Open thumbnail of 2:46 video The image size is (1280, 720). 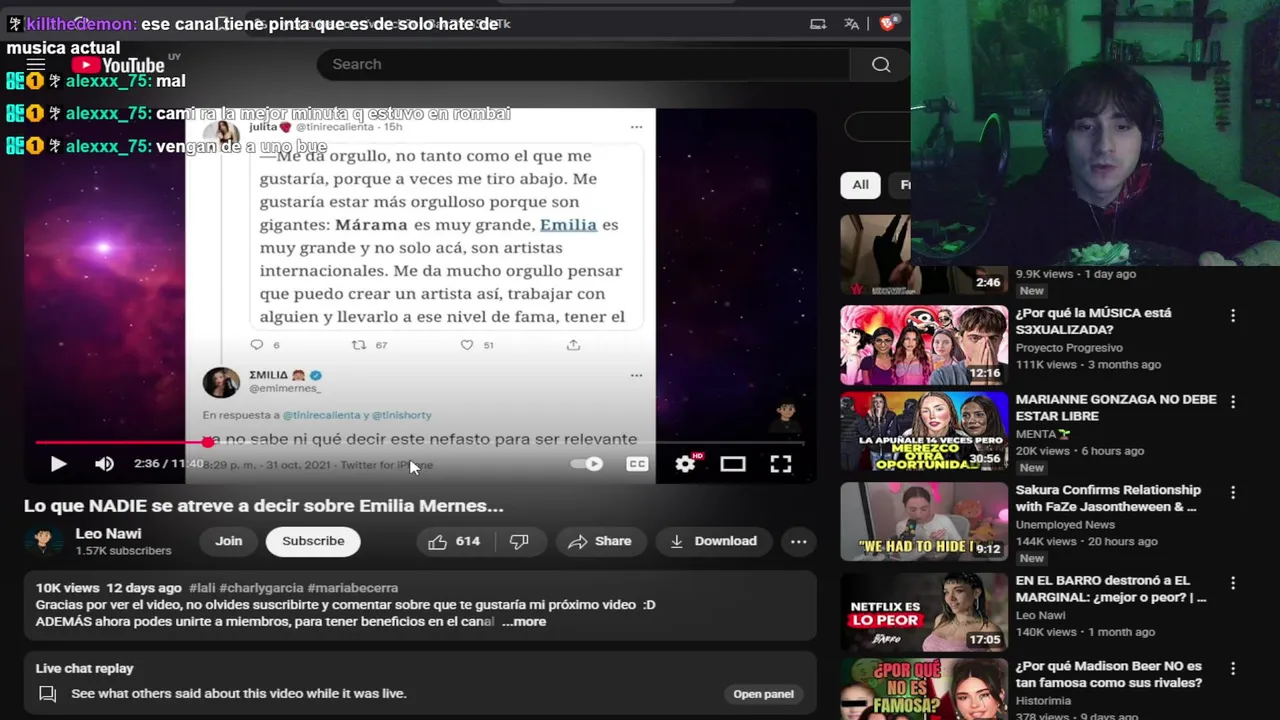pos(924,254)
